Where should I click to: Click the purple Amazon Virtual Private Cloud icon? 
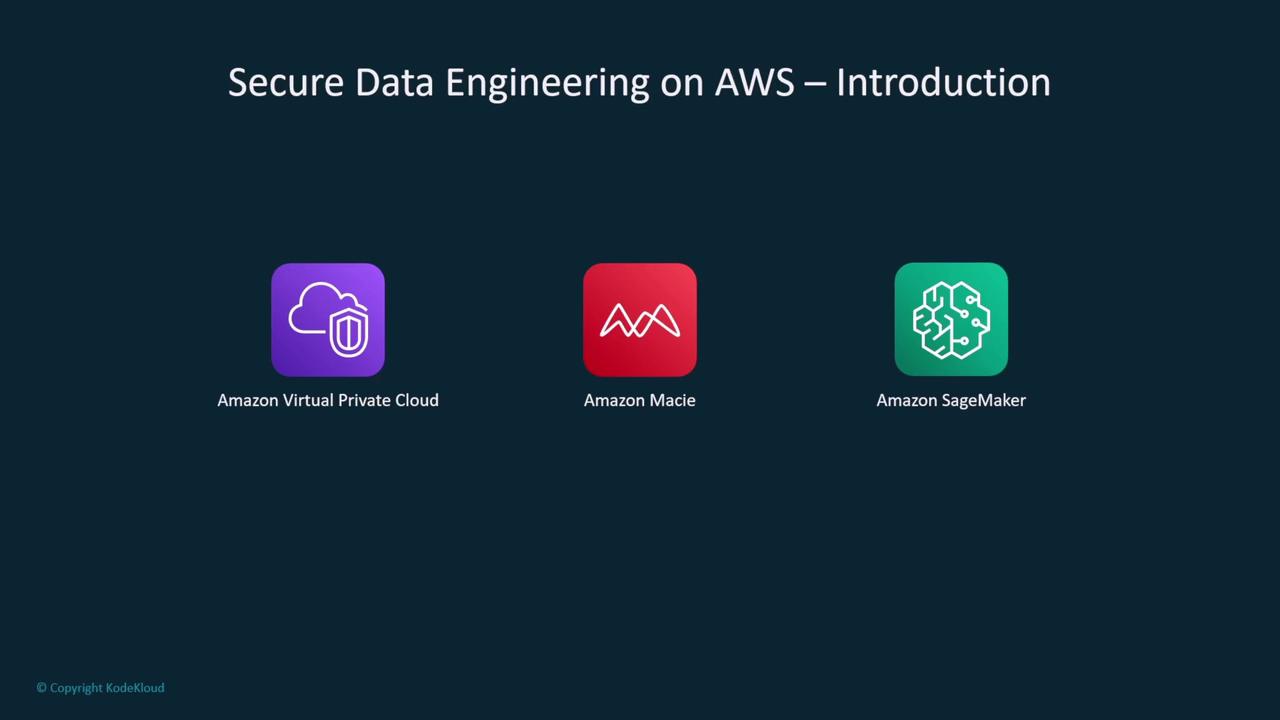coord(328,320)
